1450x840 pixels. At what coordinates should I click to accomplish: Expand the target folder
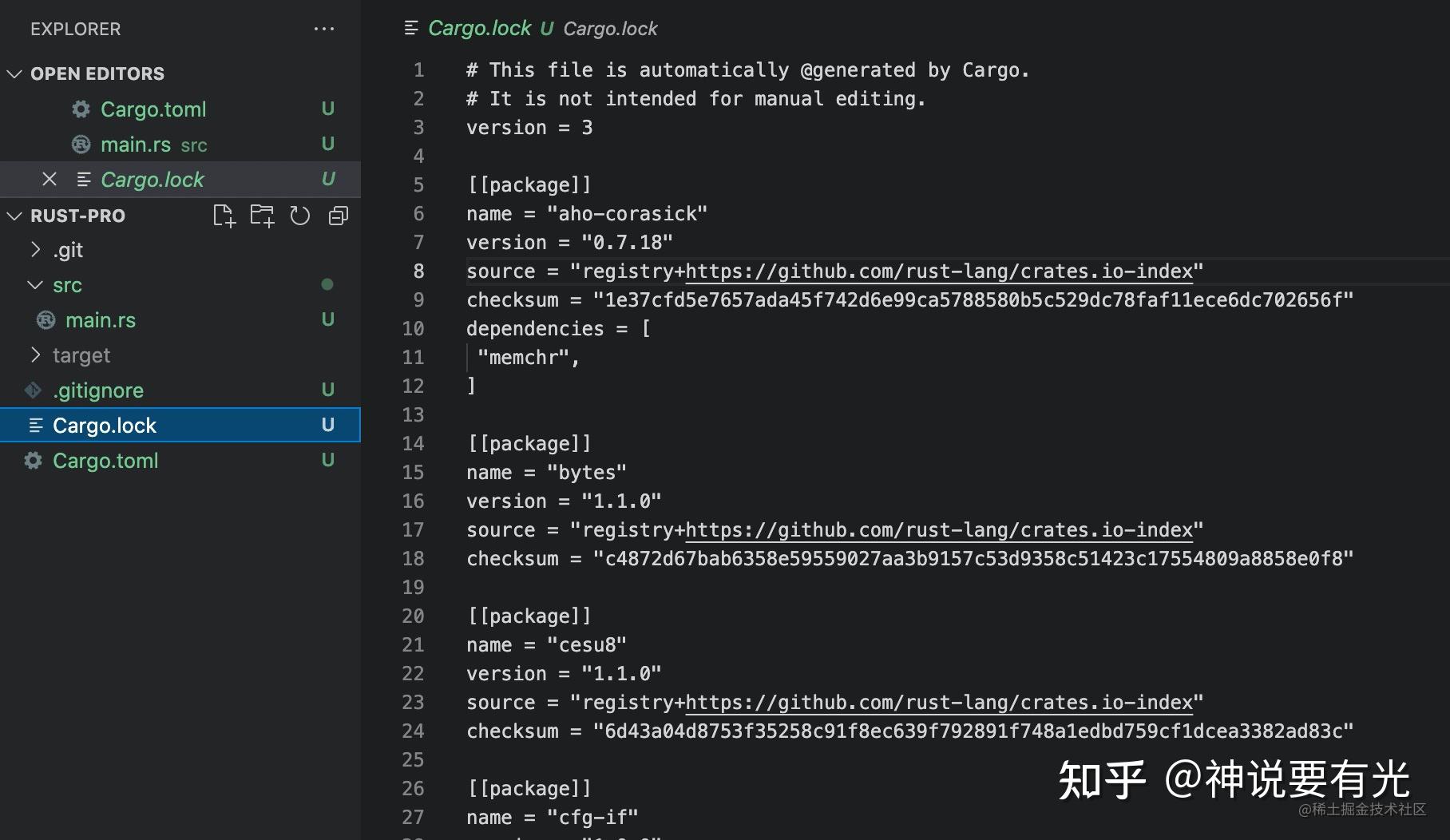point(35,355)
